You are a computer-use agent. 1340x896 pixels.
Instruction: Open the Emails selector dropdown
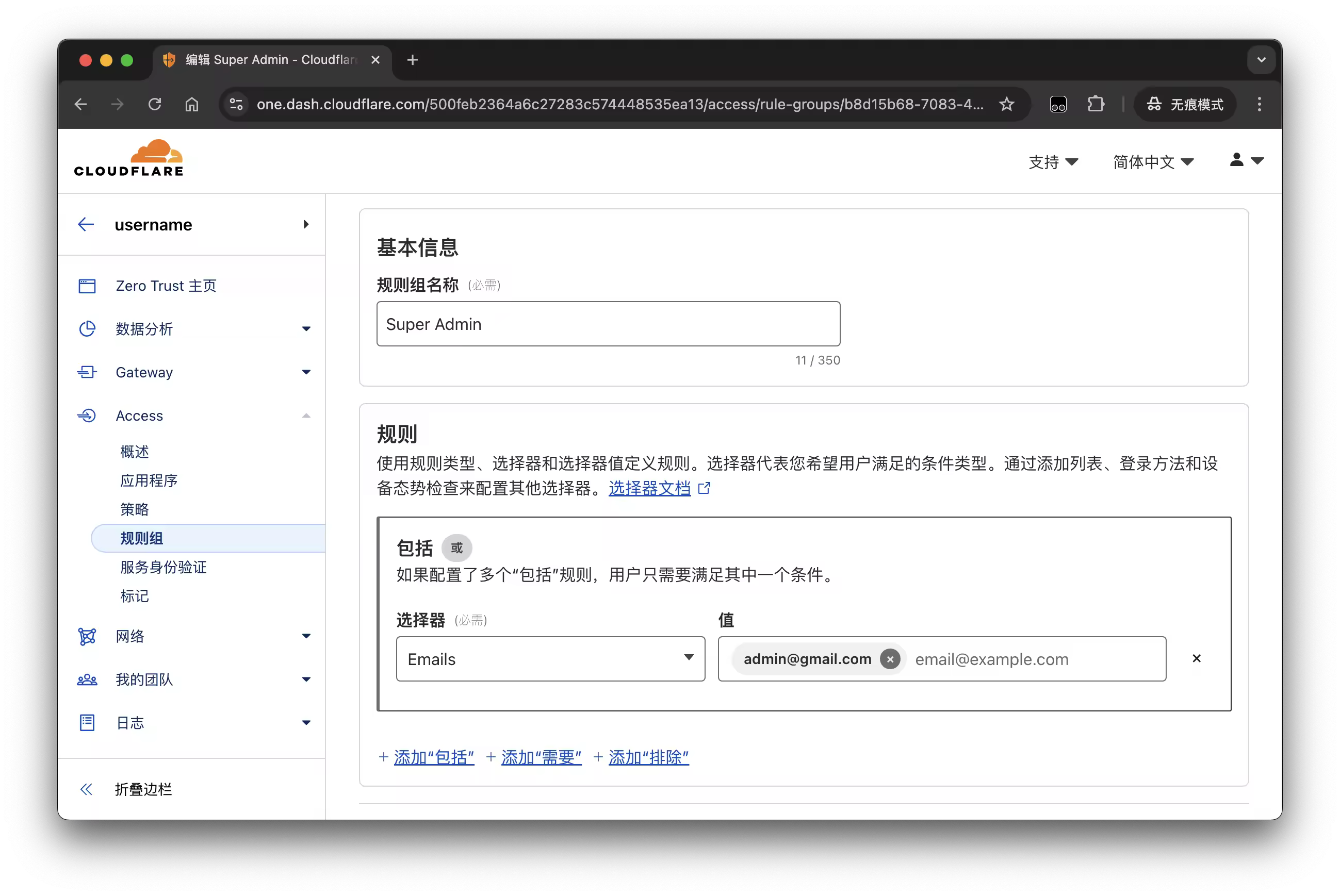(x=550, y=659)
